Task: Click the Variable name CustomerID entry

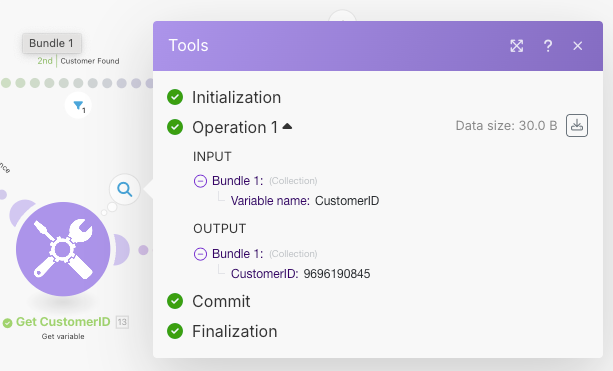Action: click(305, 201)
